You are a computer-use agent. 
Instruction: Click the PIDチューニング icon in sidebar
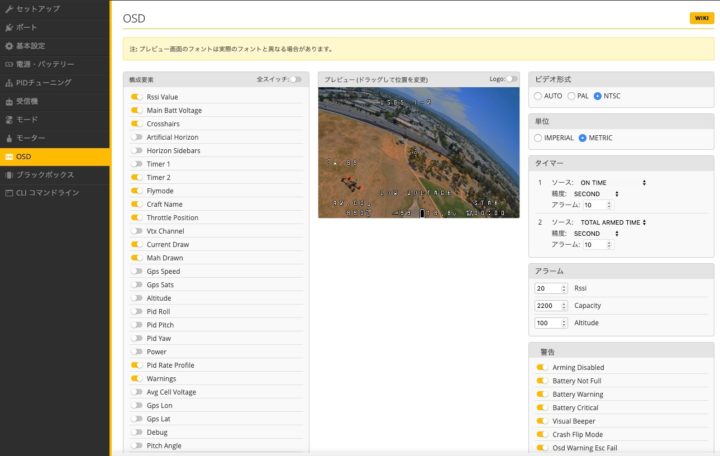tap(10, 82)
